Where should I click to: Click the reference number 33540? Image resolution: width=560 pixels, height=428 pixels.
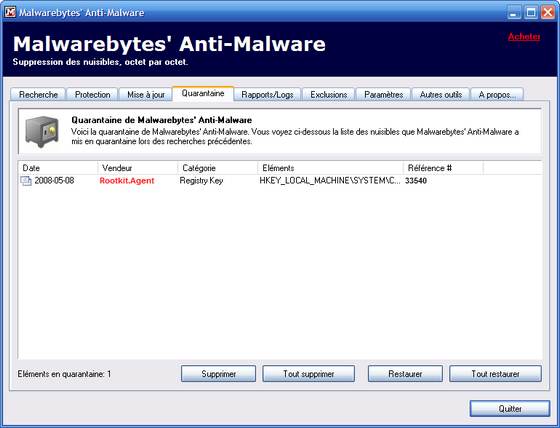416,181
